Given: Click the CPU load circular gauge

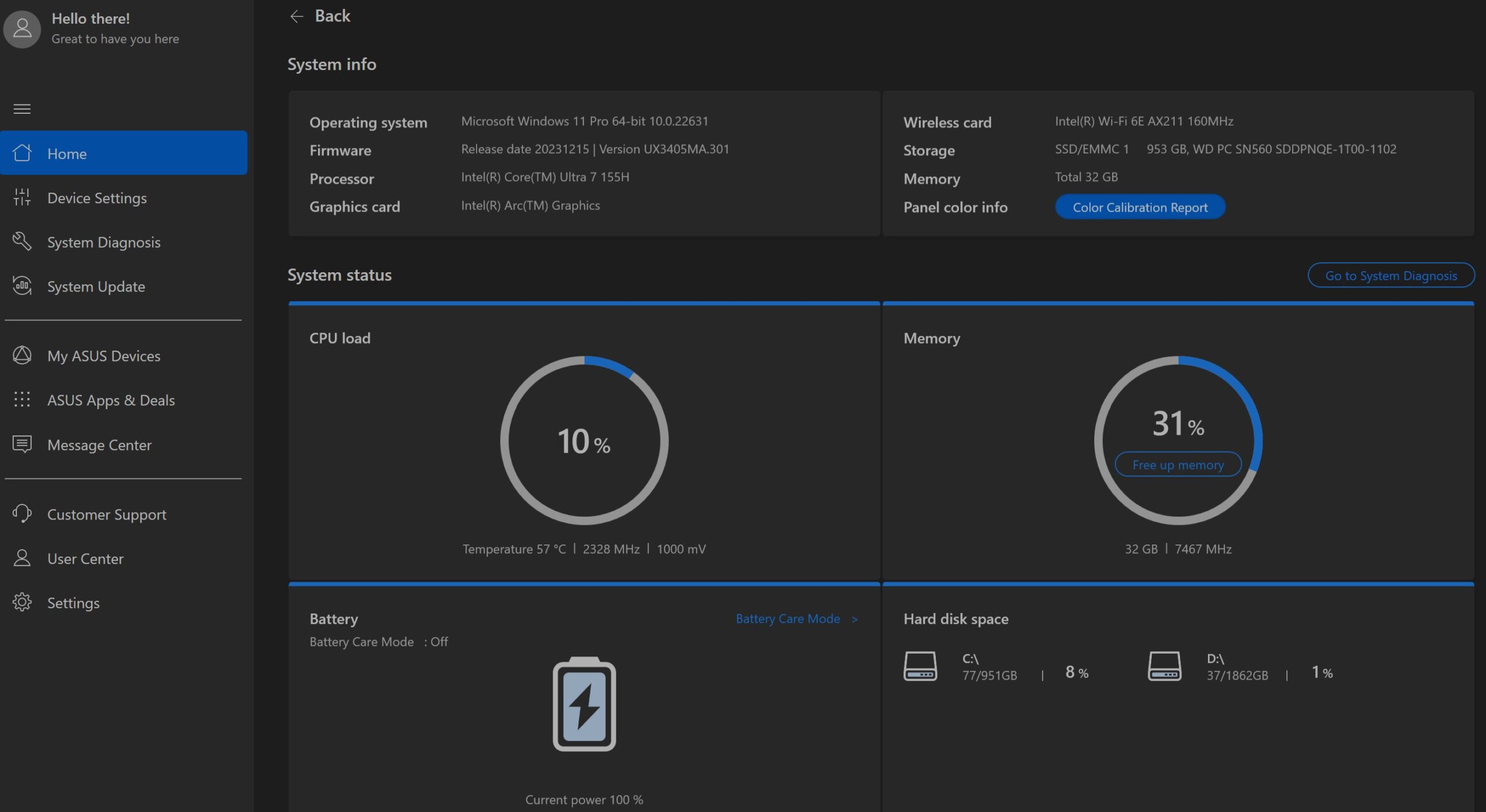Looking at the screenshot, I should click(584, 441).
